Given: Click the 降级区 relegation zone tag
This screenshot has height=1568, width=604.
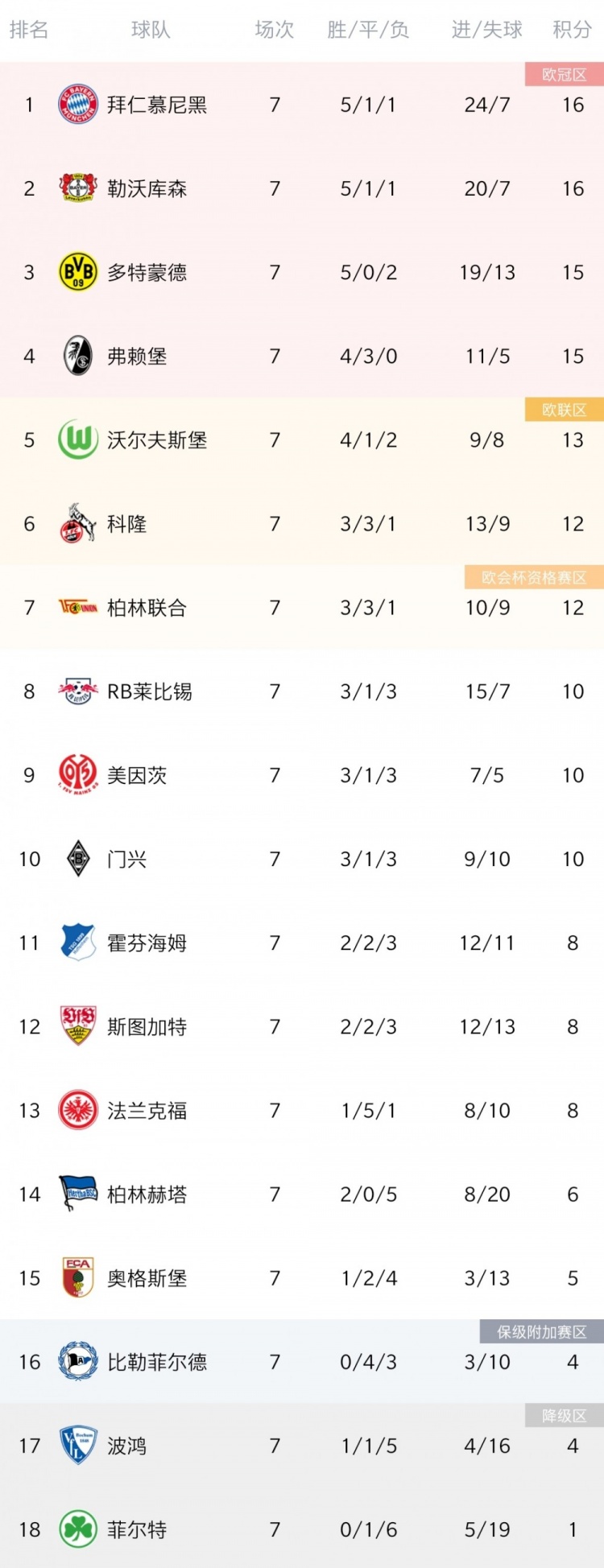Looking at the screenshot, I should [564, 1416].
